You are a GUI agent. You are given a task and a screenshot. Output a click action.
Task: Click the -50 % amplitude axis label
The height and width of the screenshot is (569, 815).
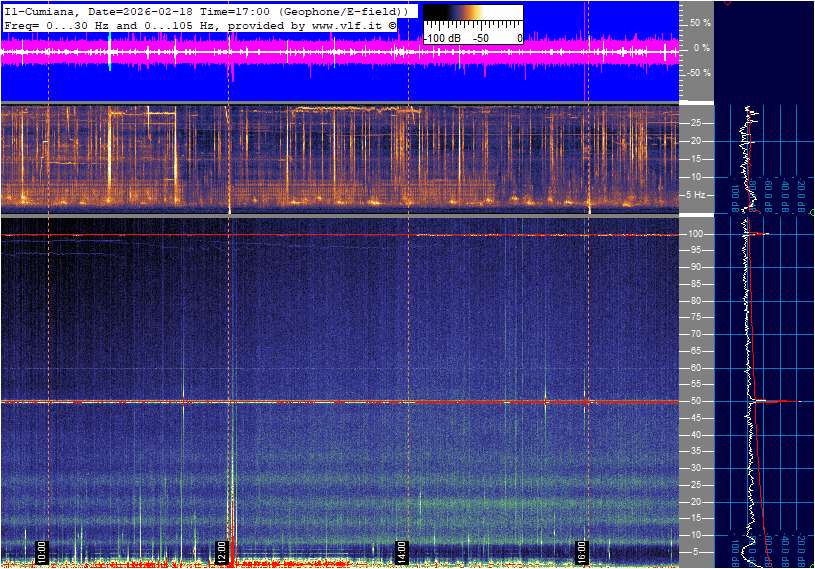coord(697,72)
